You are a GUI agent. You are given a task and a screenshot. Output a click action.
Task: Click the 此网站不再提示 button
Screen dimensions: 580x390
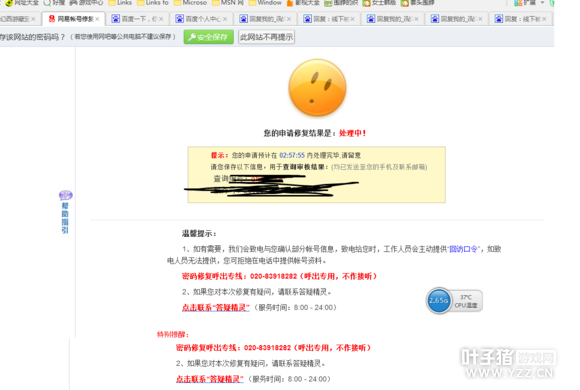[266, 37]
